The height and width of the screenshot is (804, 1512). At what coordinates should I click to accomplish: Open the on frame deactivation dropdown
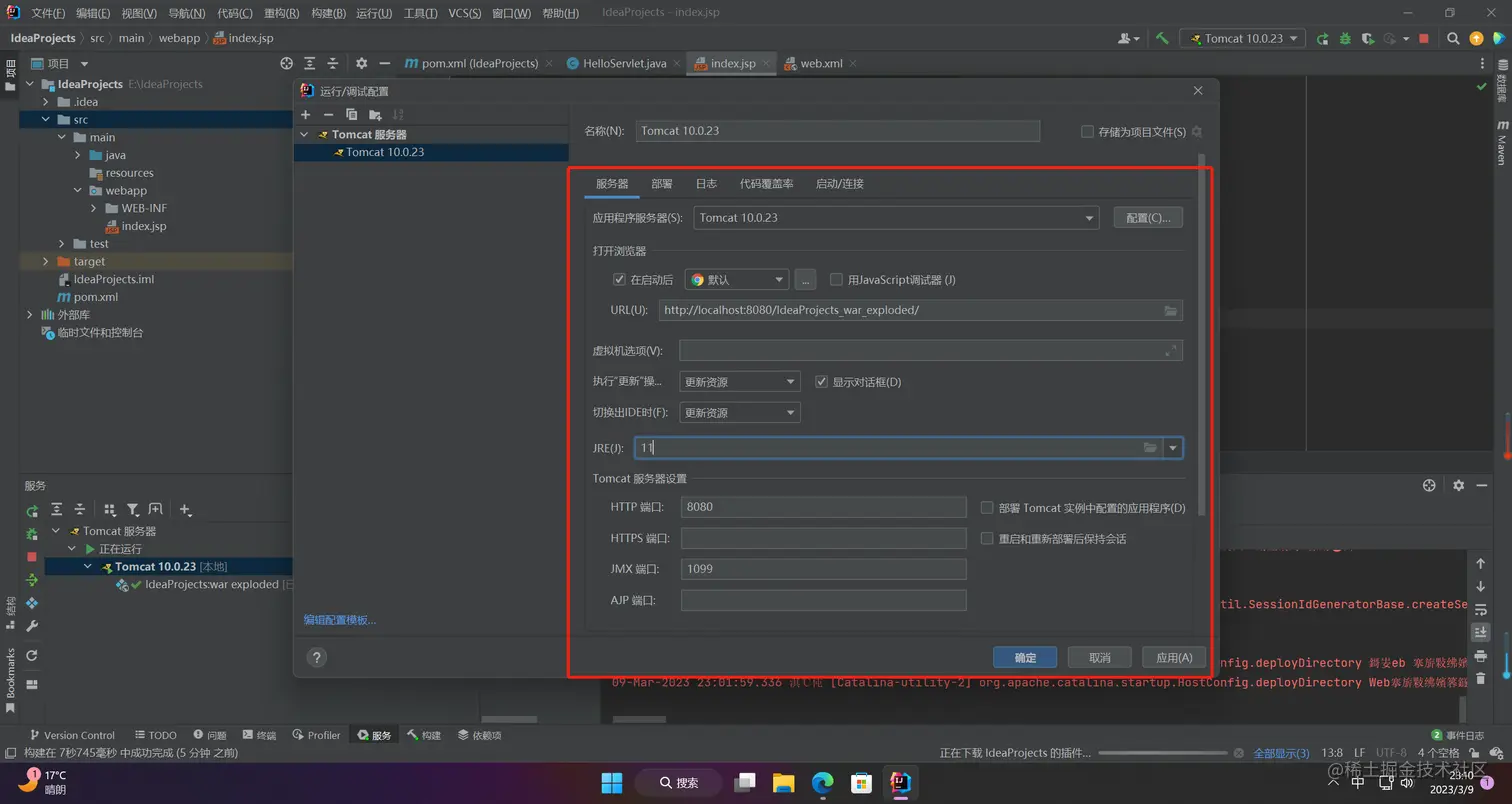point(740,413)
